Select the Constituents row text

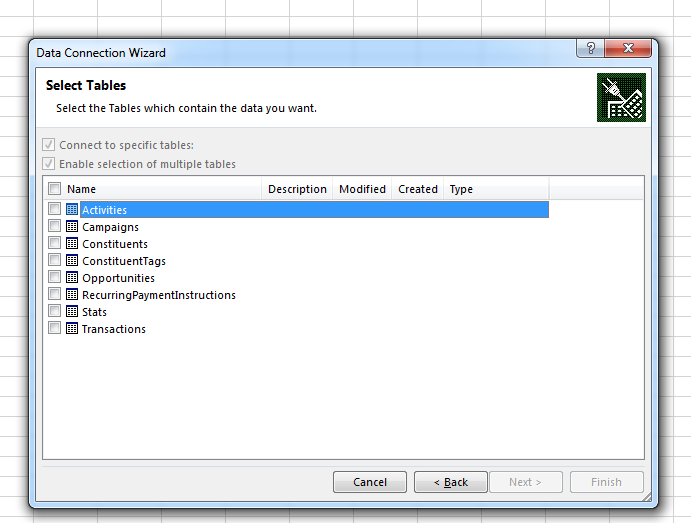tap(115, 244)
